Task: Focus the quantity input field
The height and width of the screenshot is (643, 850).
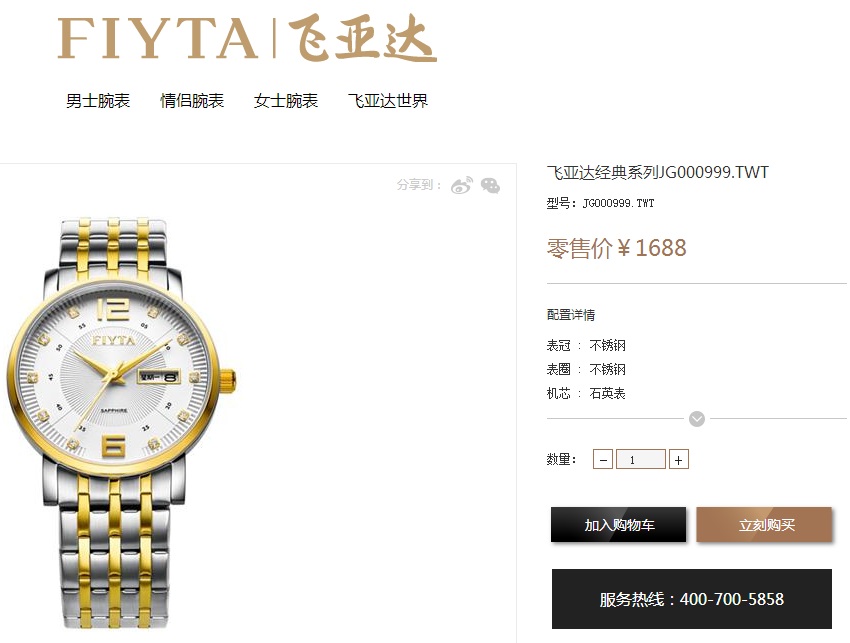Action: pyautogui.click(x=641, y=460)
